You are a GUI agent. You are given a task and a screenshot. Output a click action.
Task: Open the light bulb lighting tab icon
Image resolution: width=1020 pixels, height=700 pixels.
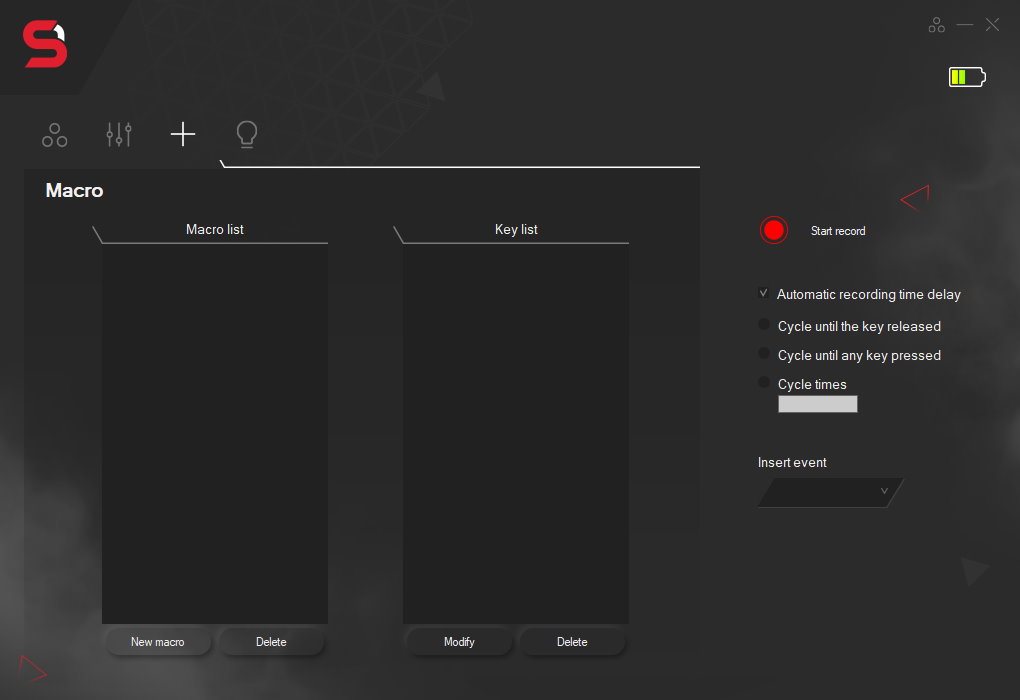click(x=246, y=134)
